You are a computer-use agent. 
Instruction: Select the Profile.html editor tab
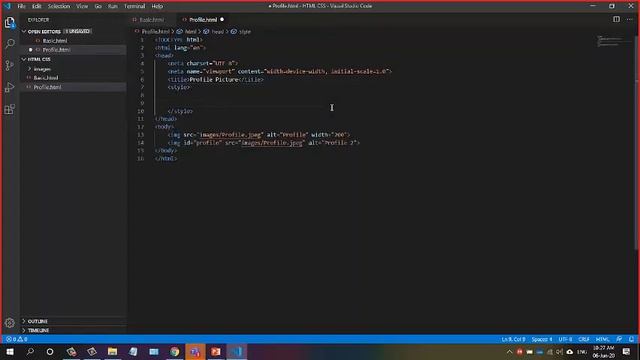(x=203, y=20)
